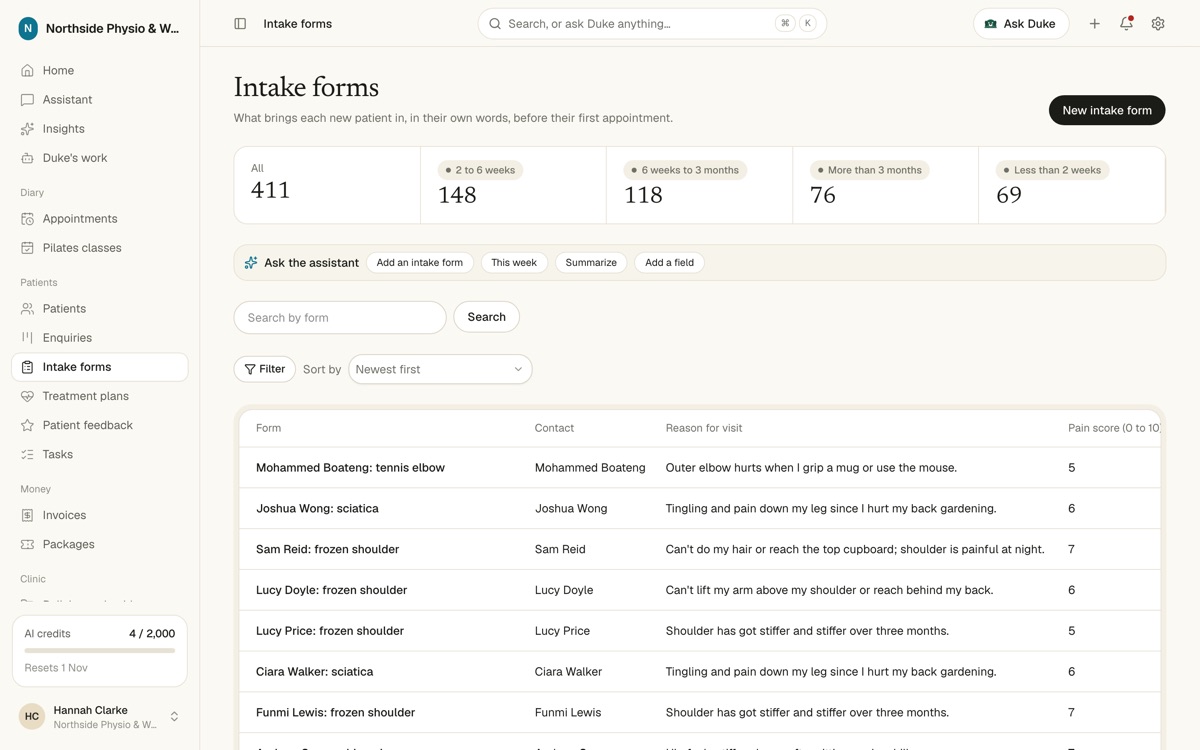1200x750 pixels.
Task: Open notifications via the bell icon
Action: click(x=1126, y=24)
